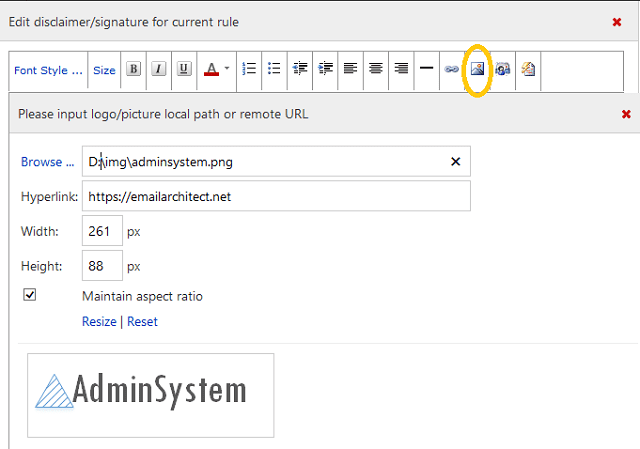Viewport: 640px width, 449px height.
Task: Increase paragraph indent
Action: coord(325,69)
